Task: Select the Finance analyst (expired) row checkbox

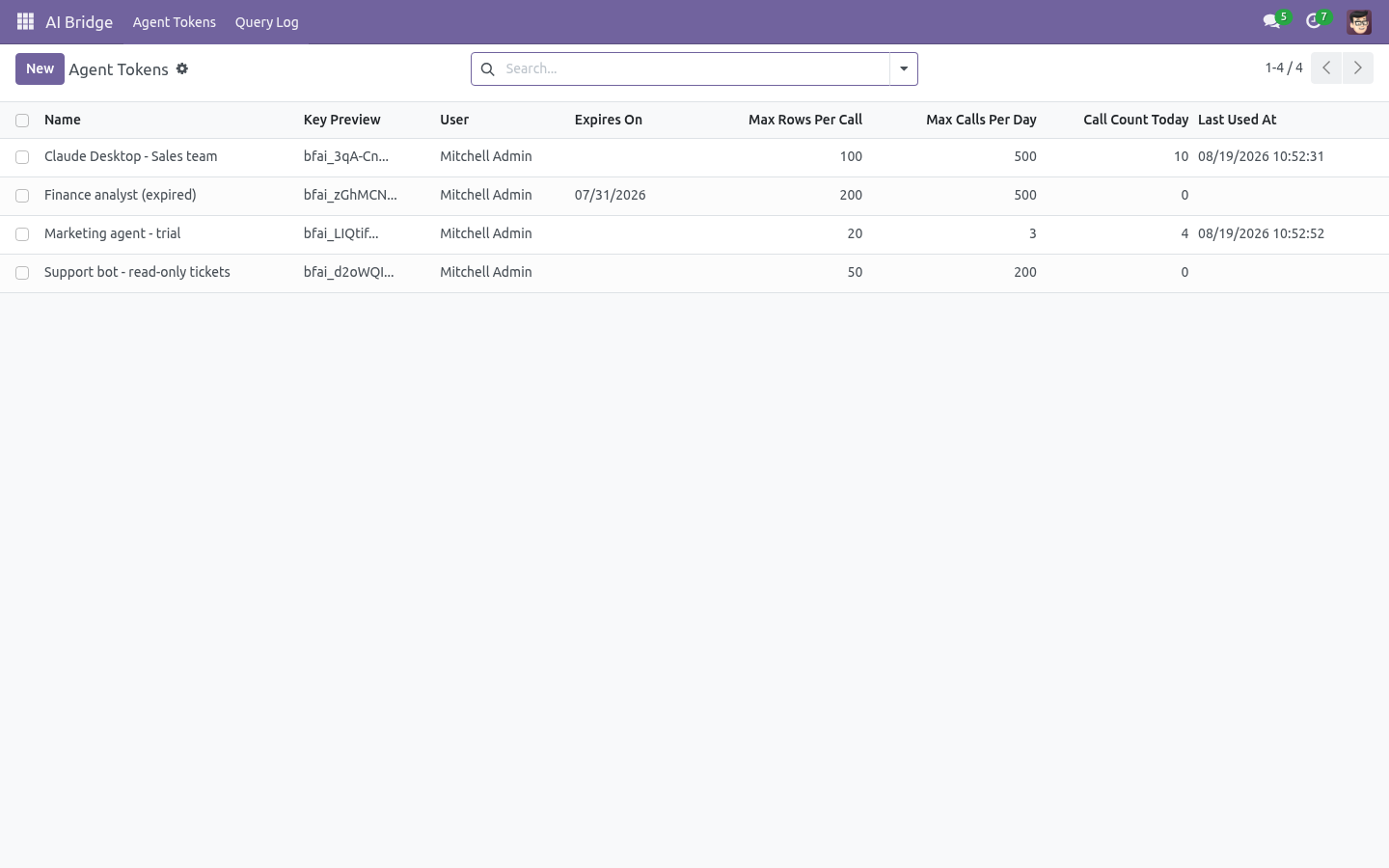Action: pos(22,196)
